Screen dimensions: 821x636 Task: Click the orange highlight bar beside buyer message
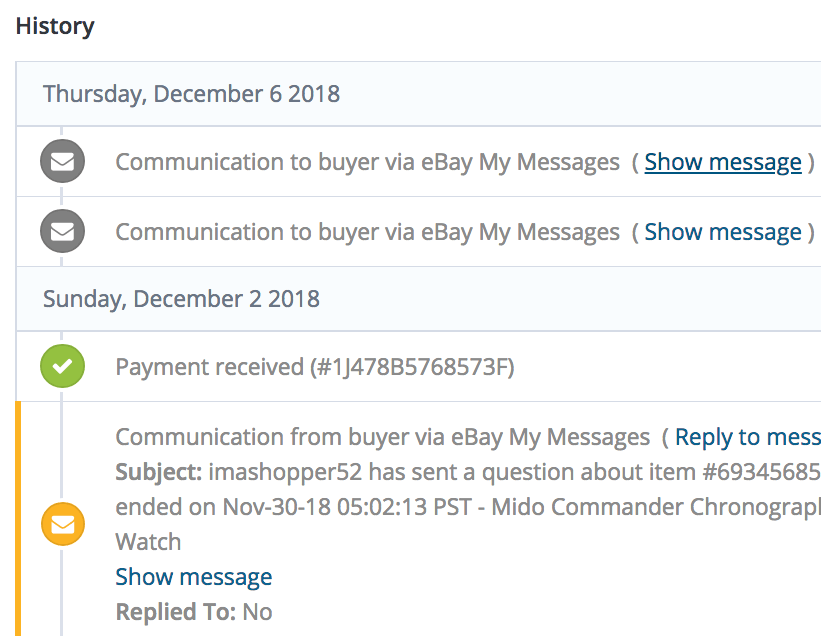tap(19, 518)
